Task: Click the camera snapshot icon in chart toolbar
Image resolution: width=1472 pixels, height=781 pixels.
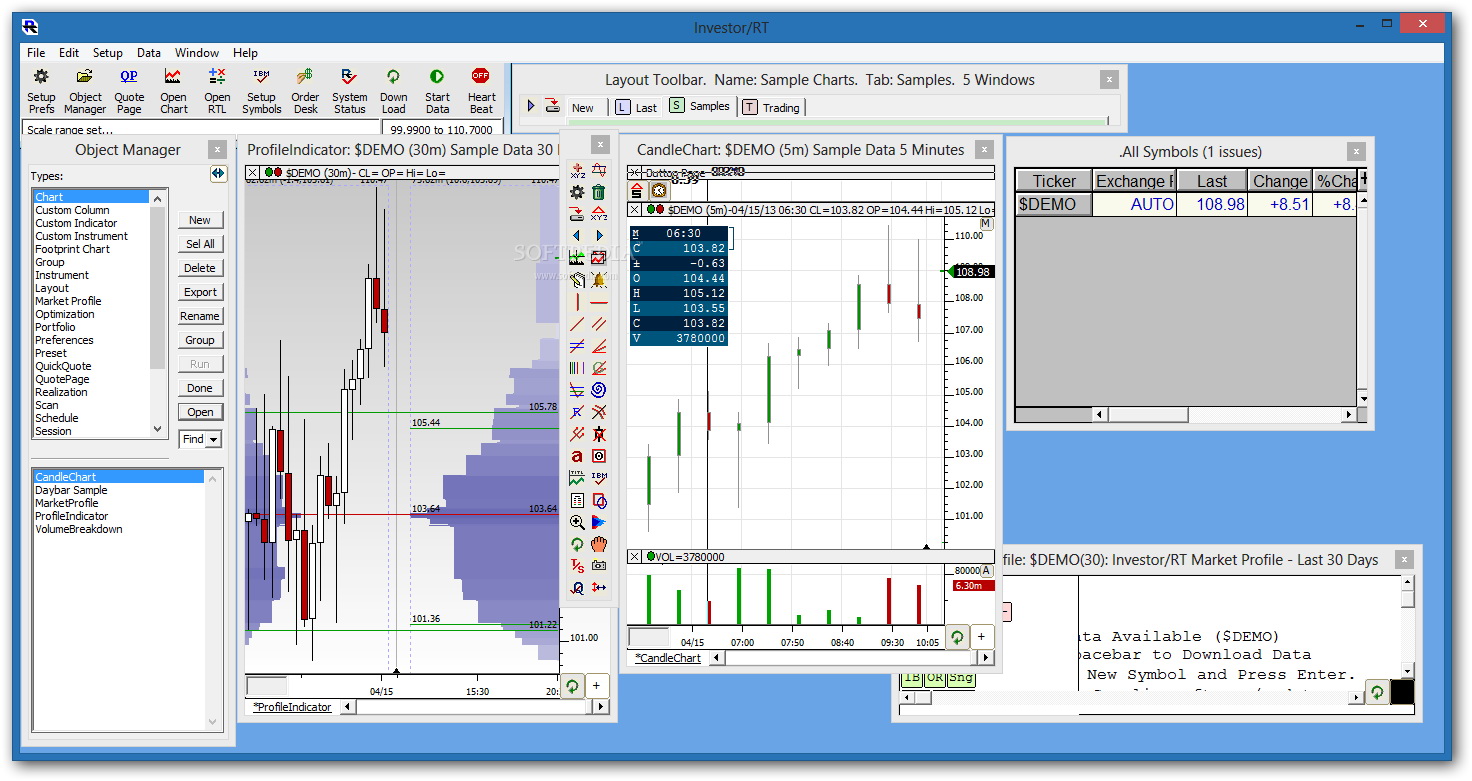Action: [x=598, y=566]
